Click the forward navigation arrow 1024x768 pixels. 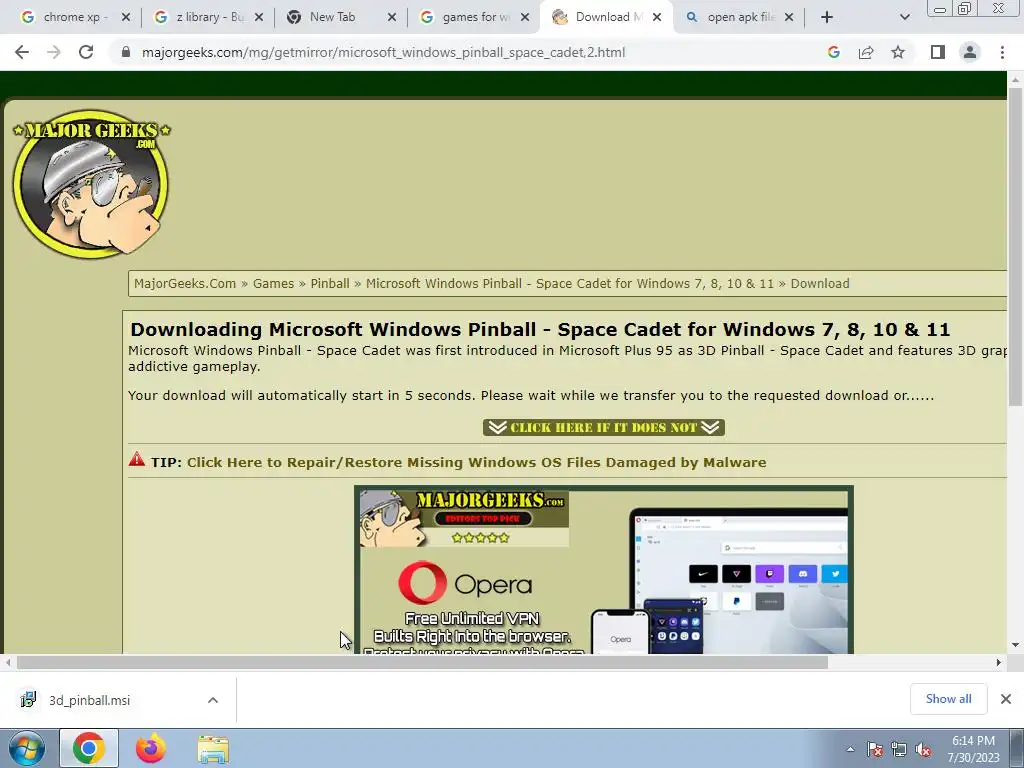pos(54,52)
